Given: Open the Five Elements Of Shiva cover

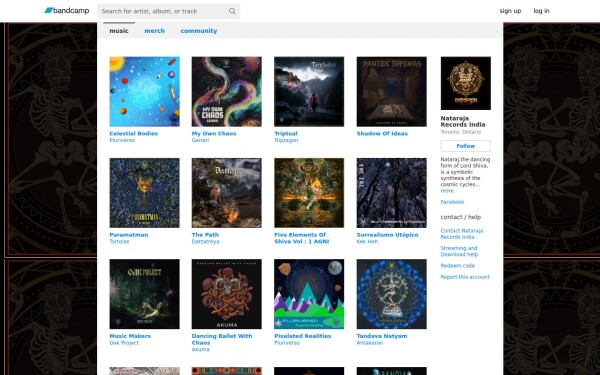Looking at the screenshot, I should pyautogui.click(x=309, y=193).
